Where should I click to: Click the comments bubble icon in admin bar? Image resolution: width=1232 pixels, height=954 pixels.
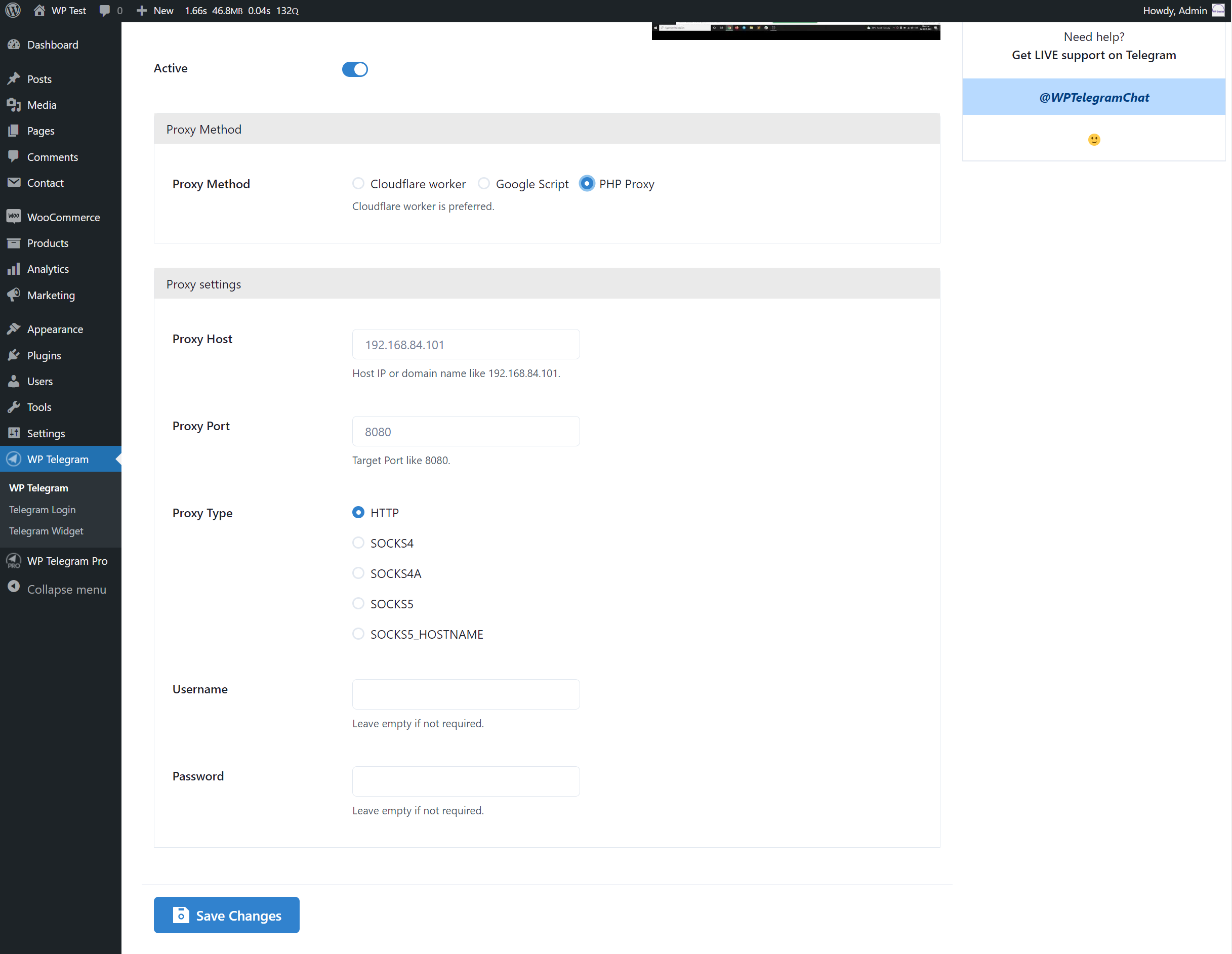click(x=104, y=10)
